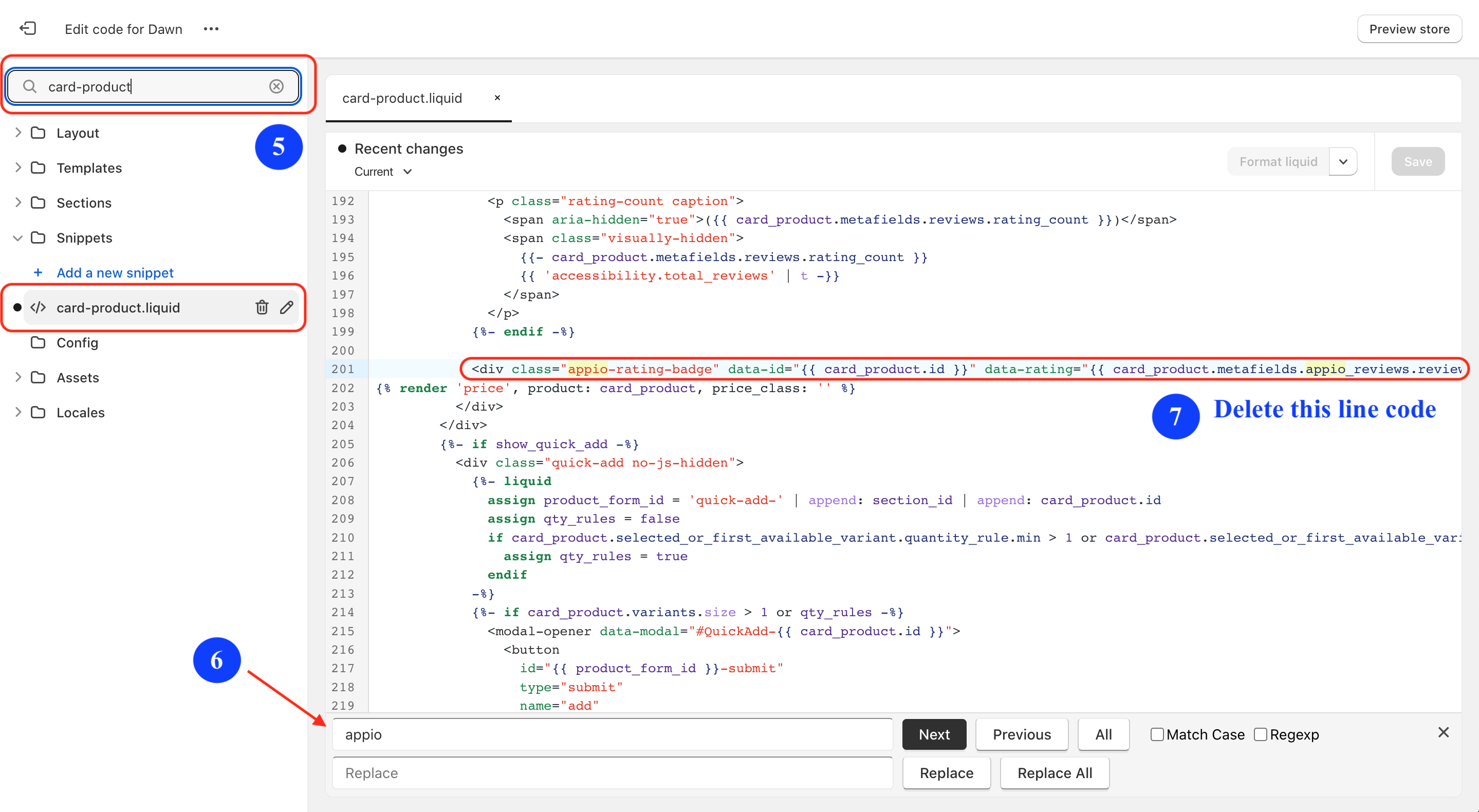The width and height of the screenshot is (1479, 812).
Task: Delete card-product.liquid with trash icon
Action: point(262,307)
